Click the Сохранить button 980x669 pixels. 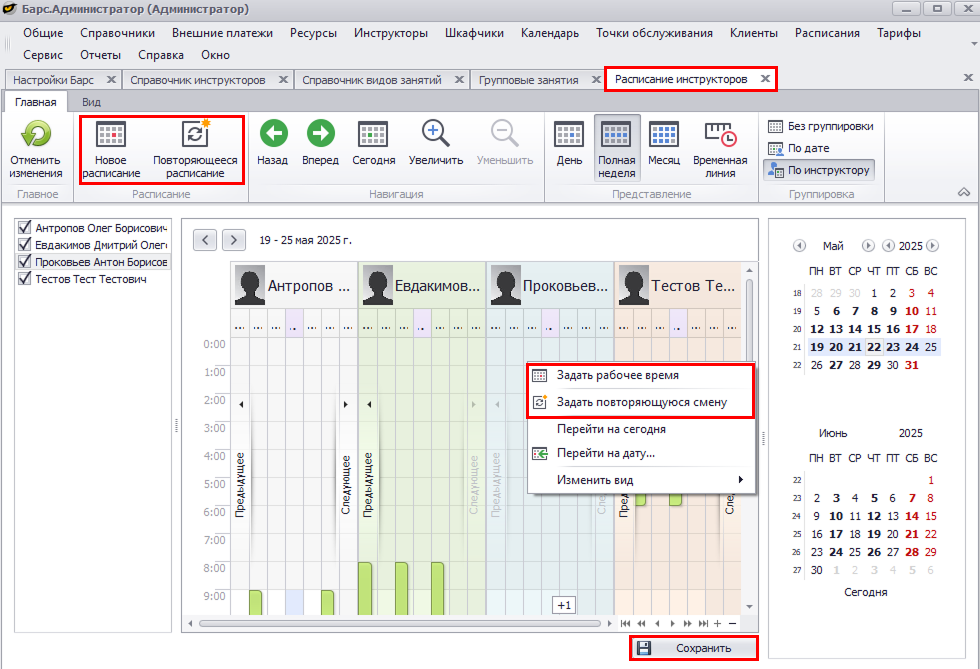pos(694,648)
